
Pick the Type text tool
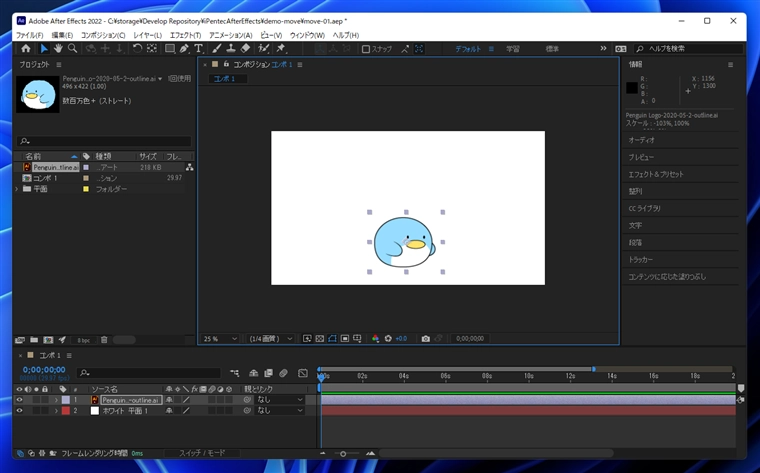(x=198, y=48)
